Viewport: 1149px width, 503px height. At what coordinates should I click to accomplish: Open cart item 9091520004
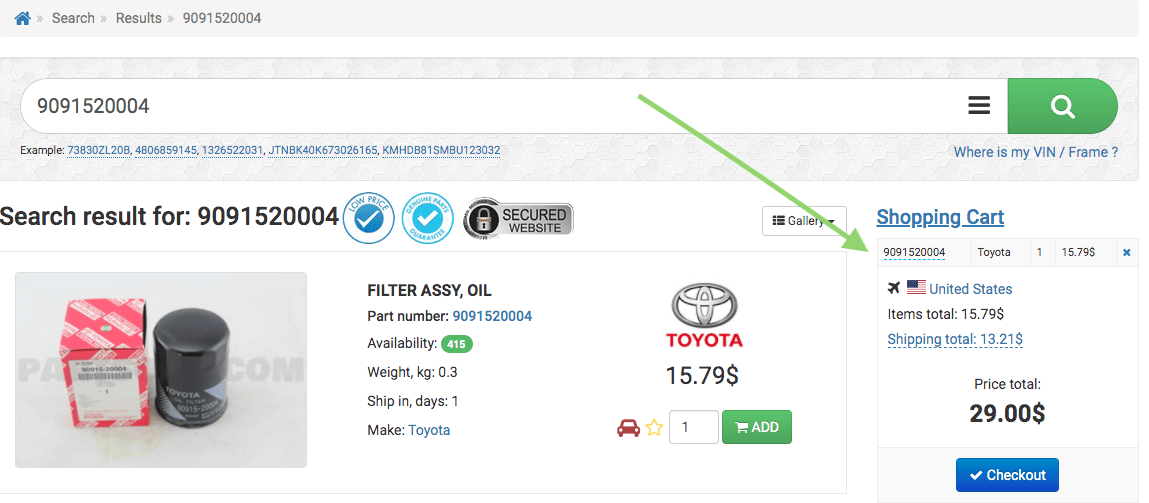(915, 252)
